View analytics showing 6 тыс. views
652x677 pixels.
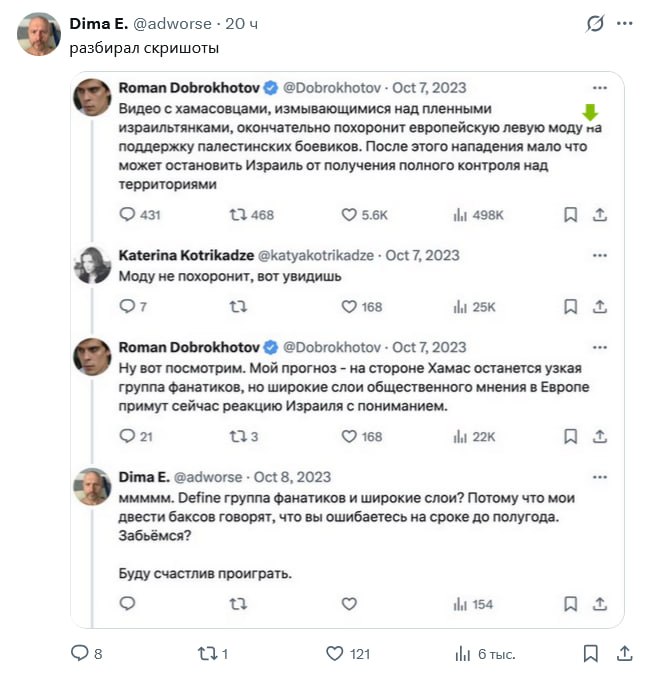pyautogui.click(x=463, y=653)
